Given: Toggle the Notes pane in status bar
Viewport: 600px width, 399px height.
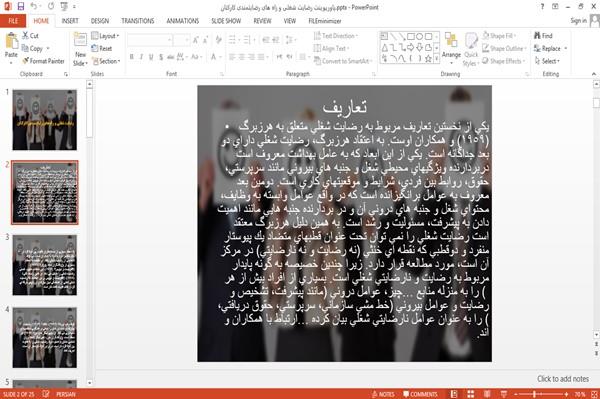Looking at the screenshot, I should (x=383, y=394).
